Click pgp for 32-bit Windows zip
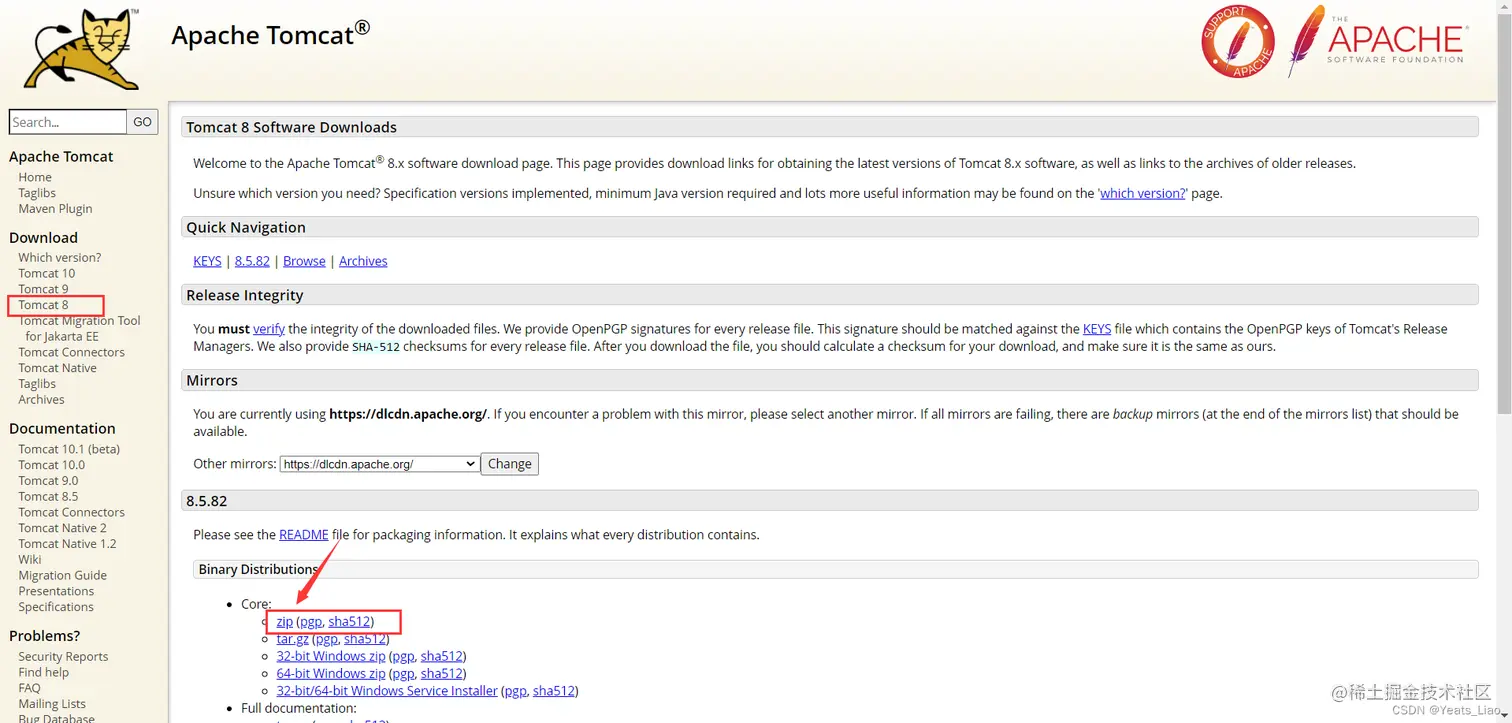 403,656
